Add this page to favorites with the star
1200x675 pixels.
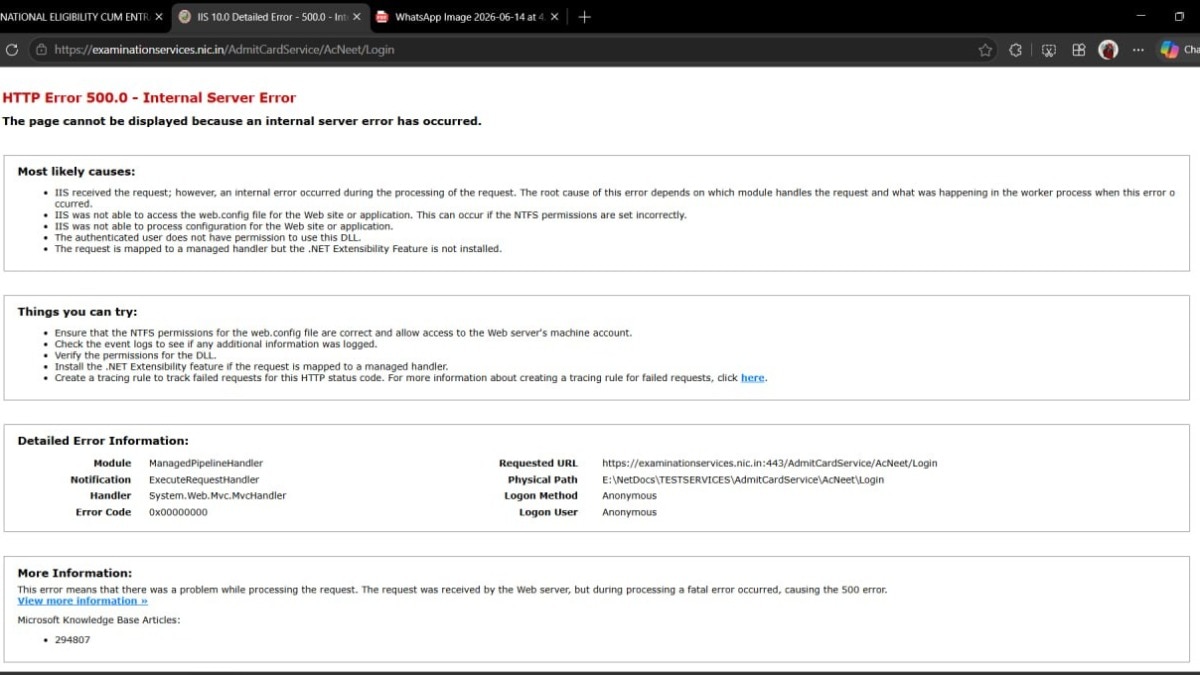(985, 49)
